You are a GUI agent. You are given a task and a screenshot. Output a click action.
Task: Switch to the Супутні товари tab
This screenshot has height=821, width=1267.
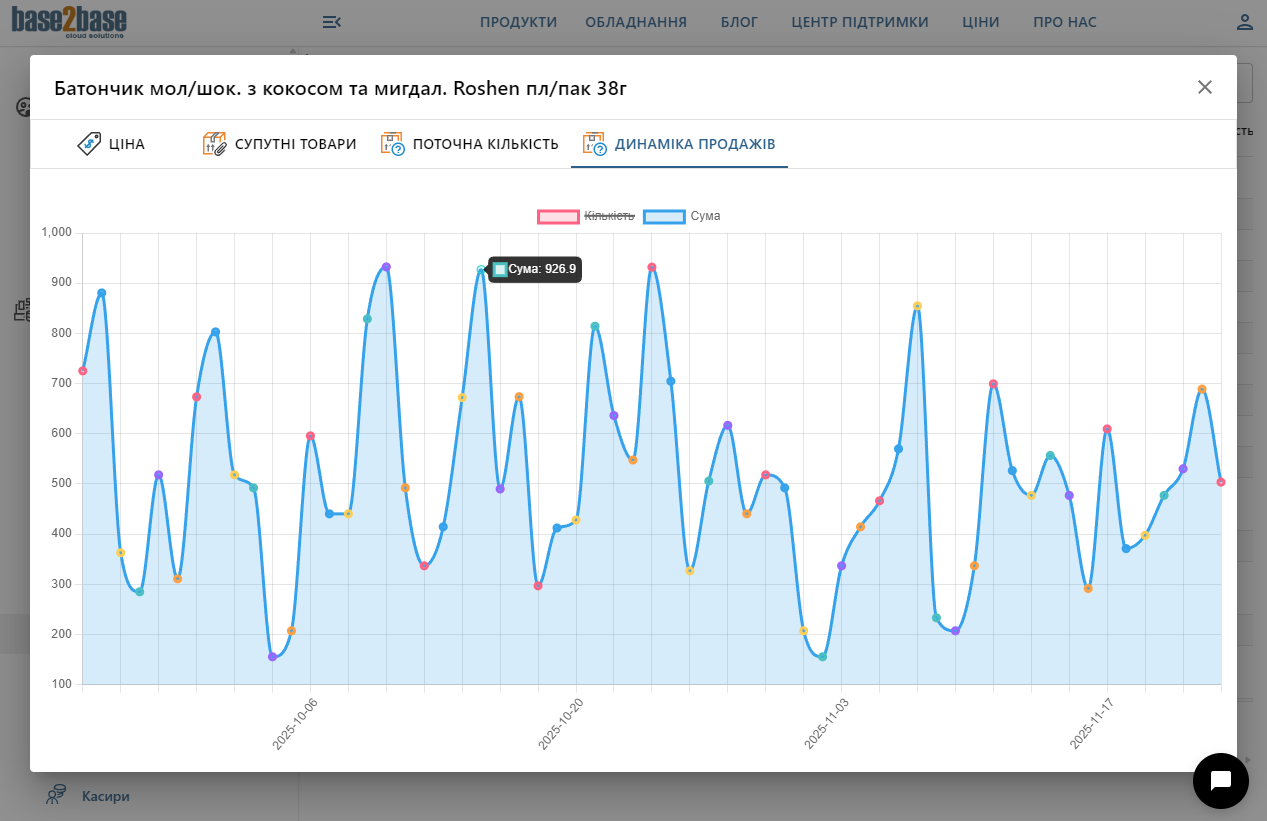[x=295, y=144]
